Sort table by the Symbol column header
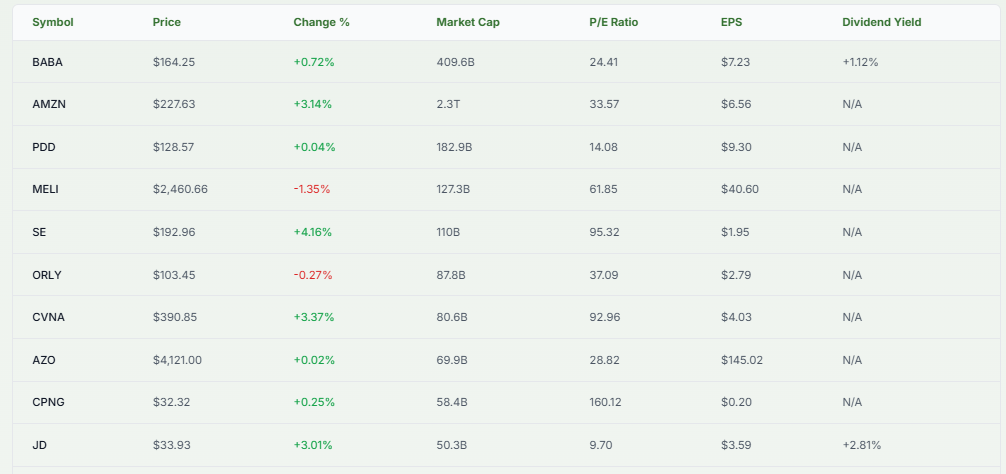This screenshot has width=1006, height=474. (53, 22)
